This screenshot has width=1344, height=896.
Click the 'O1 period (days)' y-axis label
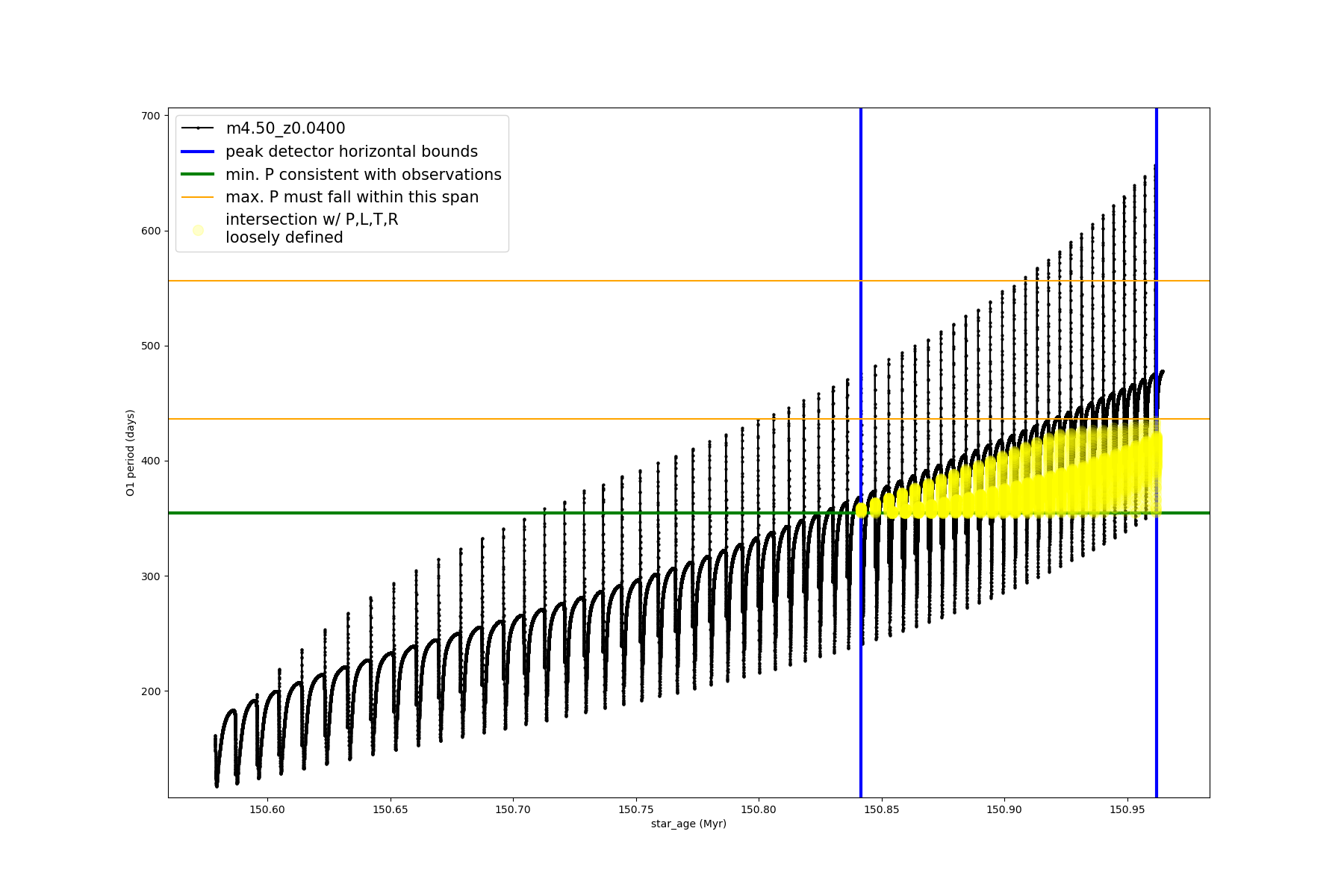pyautogui.click(x=131, y=452)
